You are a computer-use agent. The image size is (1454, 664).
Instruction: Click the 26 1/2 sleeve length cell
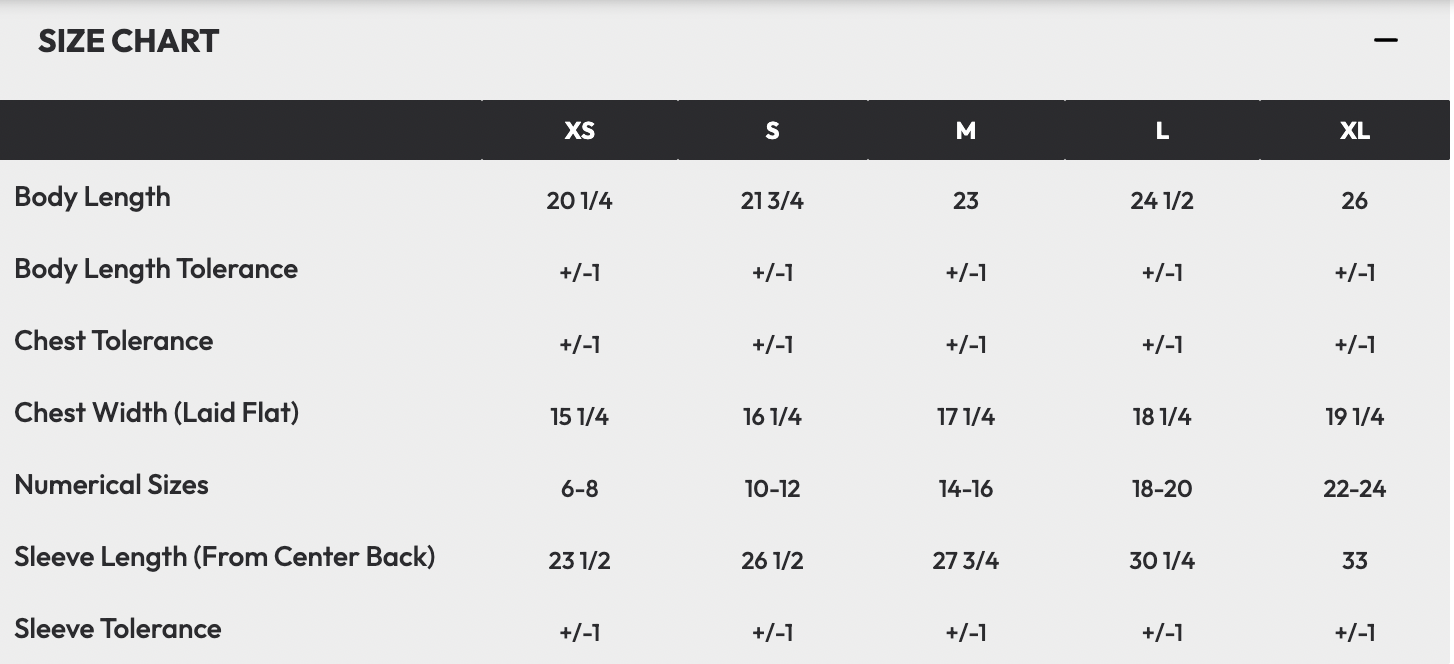coord(772,561)
